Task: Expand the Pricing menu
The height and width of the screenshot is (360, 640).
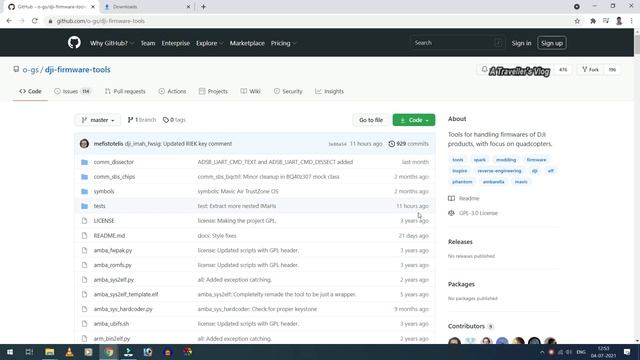Action: 283,43
